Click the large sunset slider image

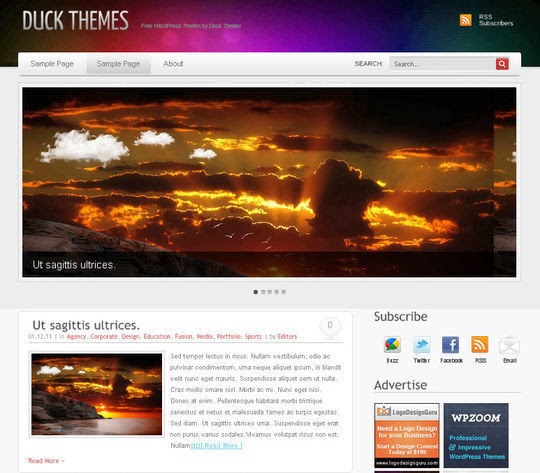[269, 182]
